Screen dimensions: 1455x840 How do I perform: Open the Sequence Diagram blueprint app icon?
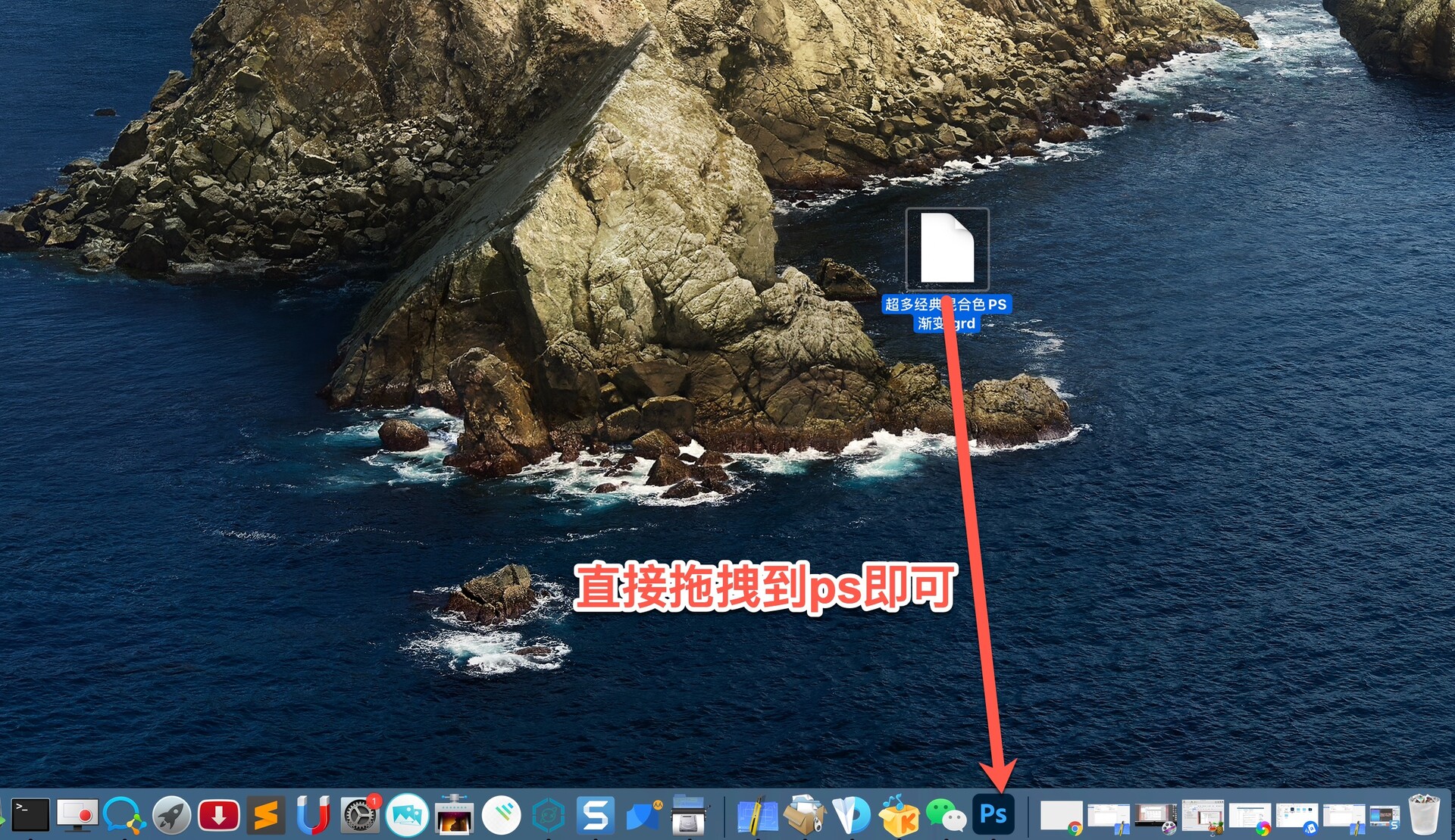pyautogui.click(x=757, y=816)
